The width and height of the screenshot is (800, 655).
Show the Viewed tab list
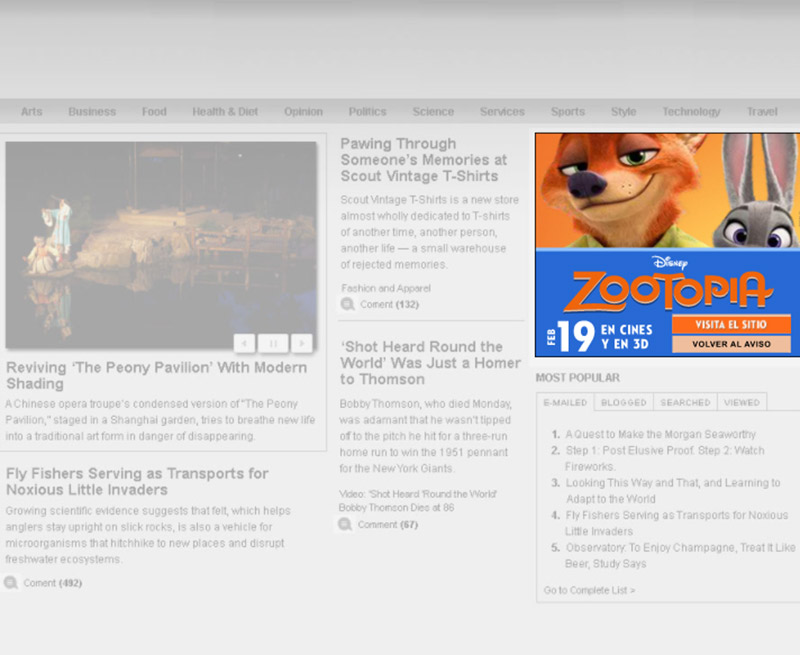(742, 402)
